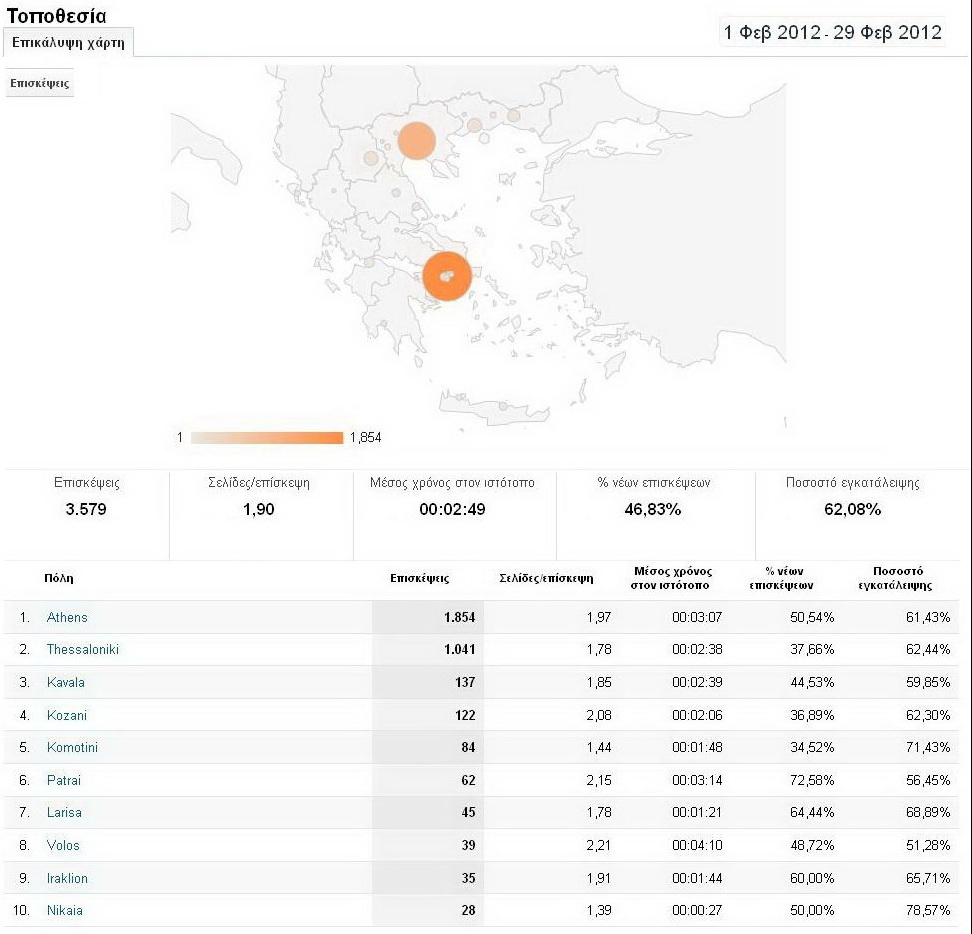Click the average time summary 00:02:49
Image resolution: width=972 pixels, height=934 pixels.
click(453, 509)
